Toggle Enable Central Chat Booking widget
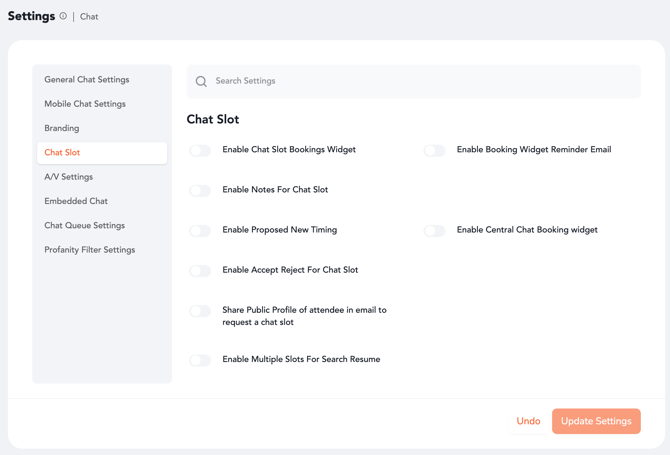 (x=434, y=230)
